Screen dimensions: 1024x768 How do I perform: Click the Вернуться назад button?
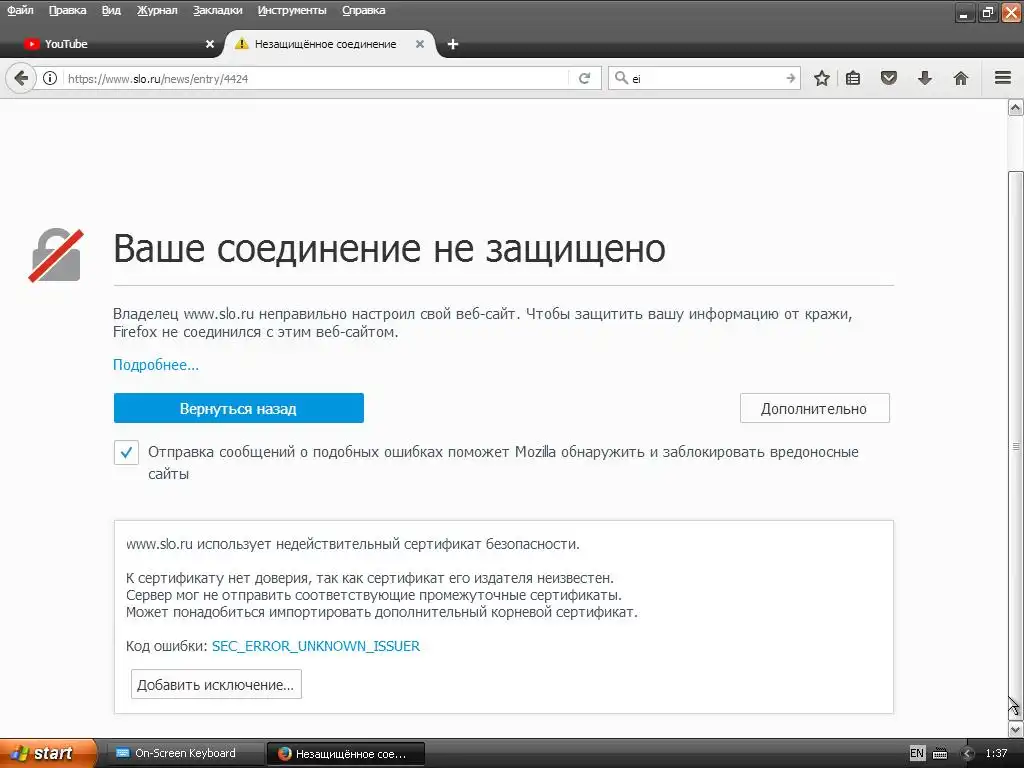coord(238,408)
